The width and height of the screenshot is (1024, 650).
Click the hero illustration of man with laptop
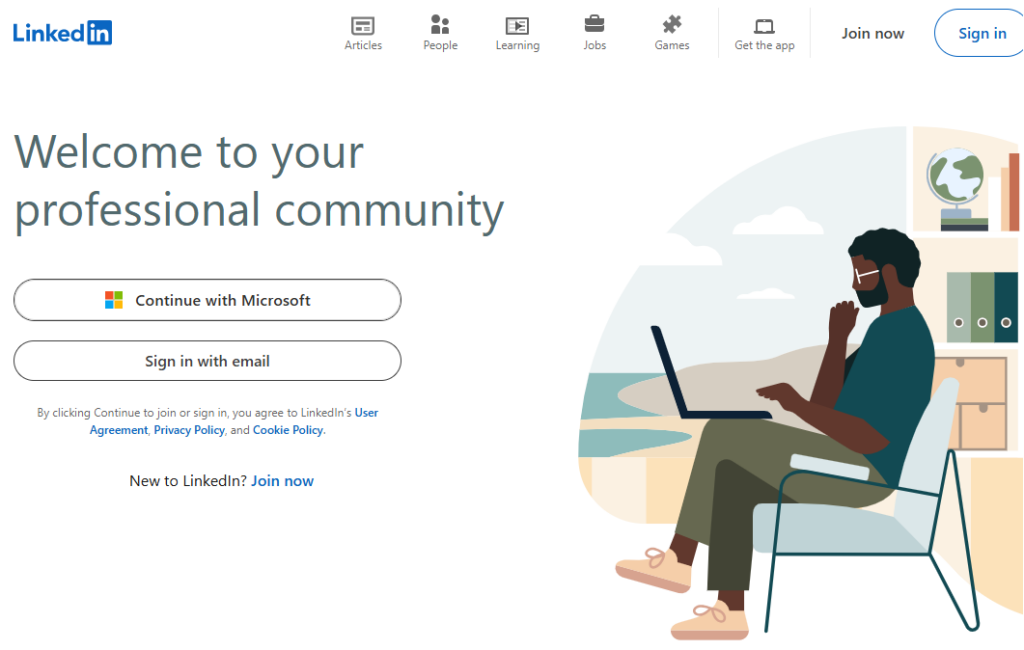pyautogui.click(x=801, y=383)
